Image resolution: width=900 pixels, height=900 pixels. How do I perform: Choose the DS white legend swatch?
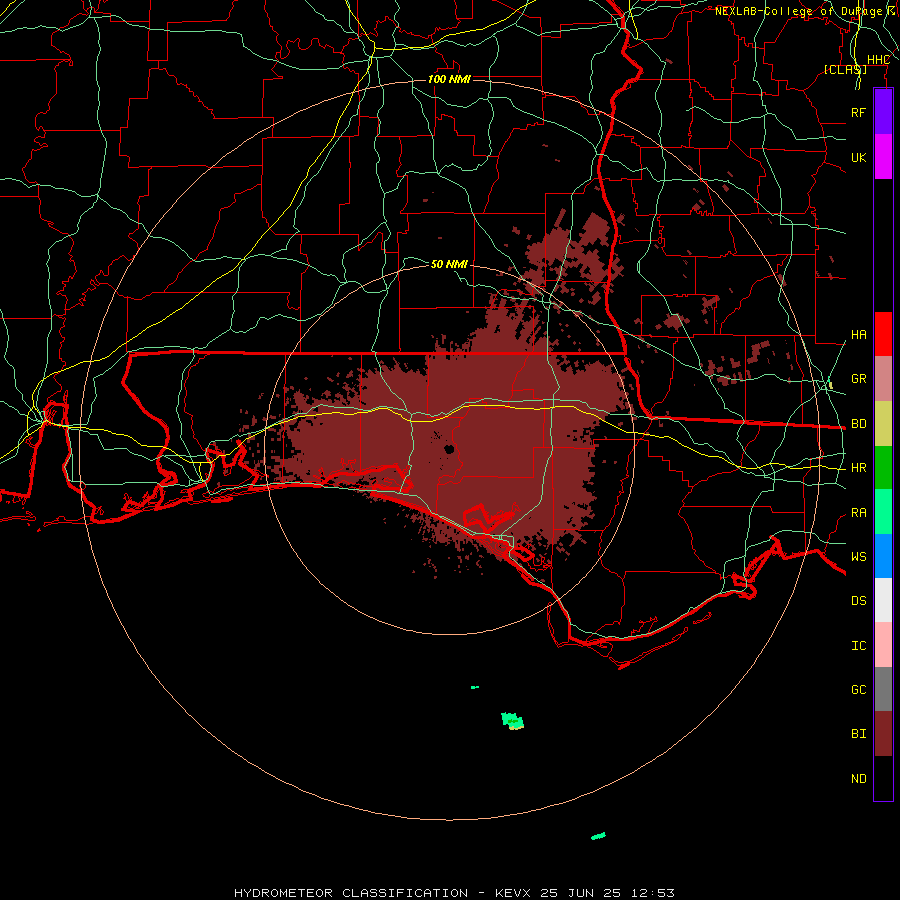coord(883,600)
